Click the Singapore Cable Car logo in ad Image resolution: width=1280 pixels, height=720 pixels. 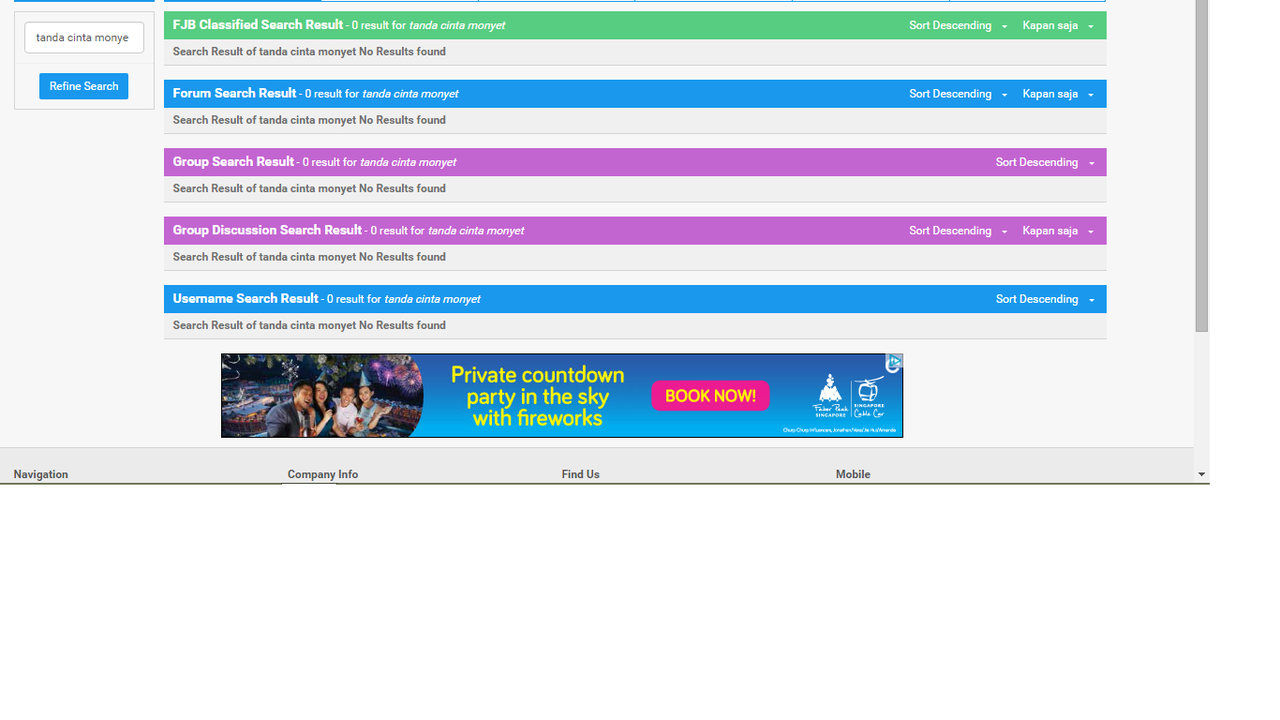coord(868,398)
